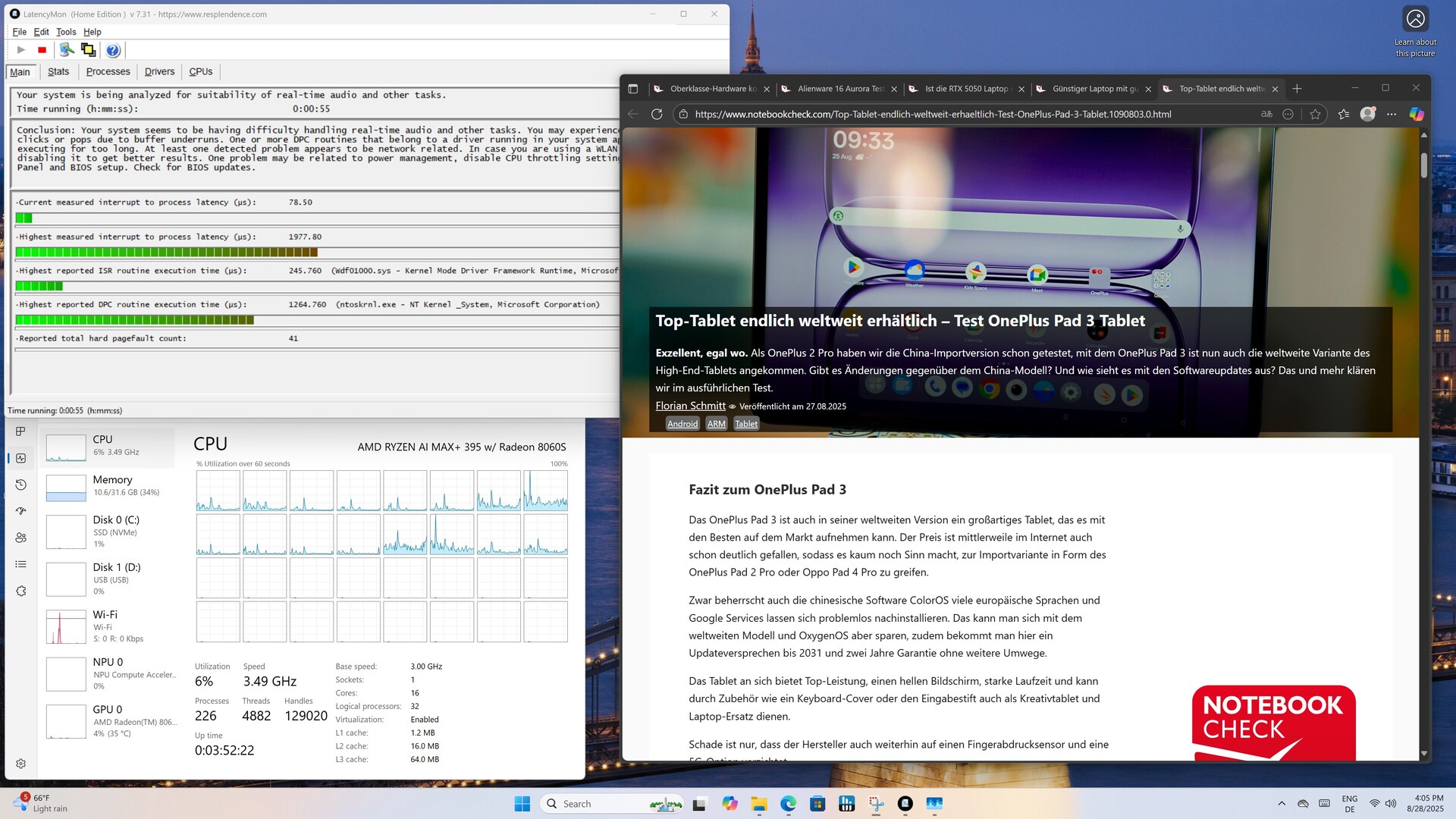
Task: Open Task Manager Services puzzle icon
Action: pos(21,591)
